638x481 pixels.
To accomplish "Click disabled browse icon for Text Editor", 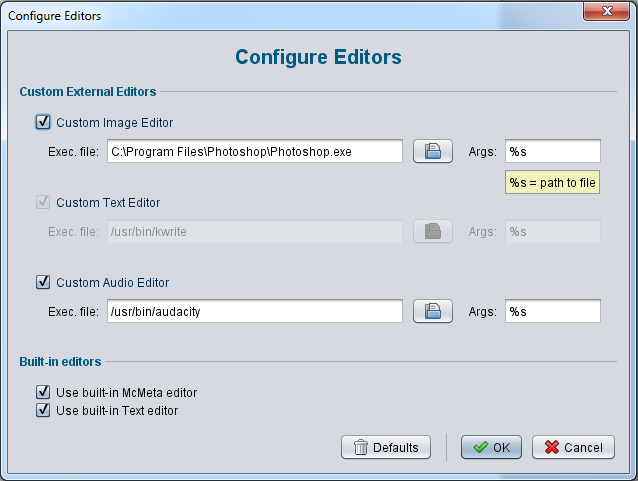I will (x=432, y=231).
